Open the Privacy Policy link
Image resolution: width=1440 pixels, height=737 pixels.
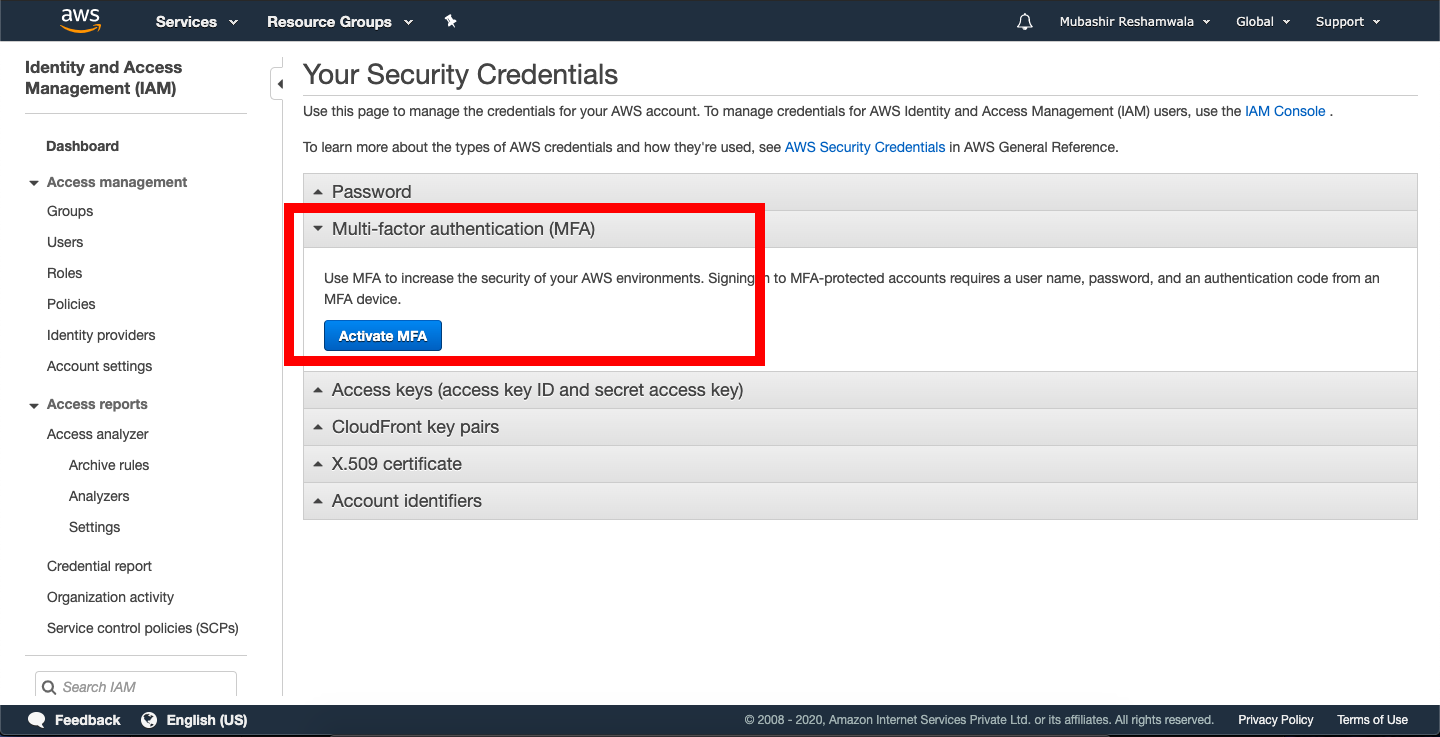point(1276,720)
